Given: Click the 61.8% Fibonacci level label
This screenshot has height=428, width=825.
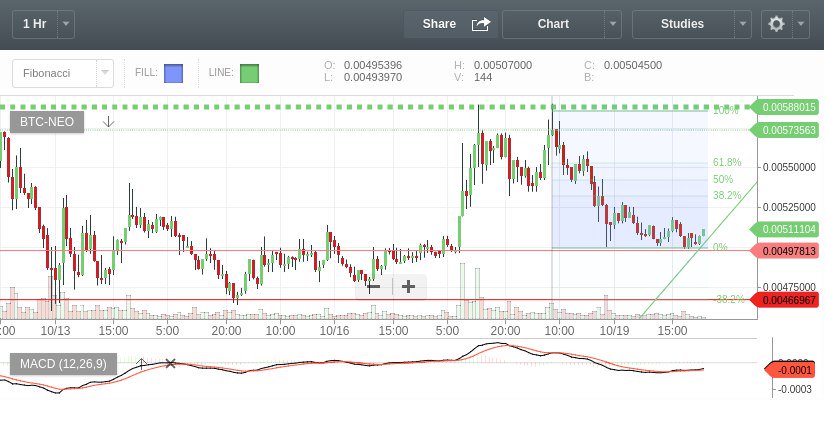Looking at the screenshot, I should tap(727, 163).
